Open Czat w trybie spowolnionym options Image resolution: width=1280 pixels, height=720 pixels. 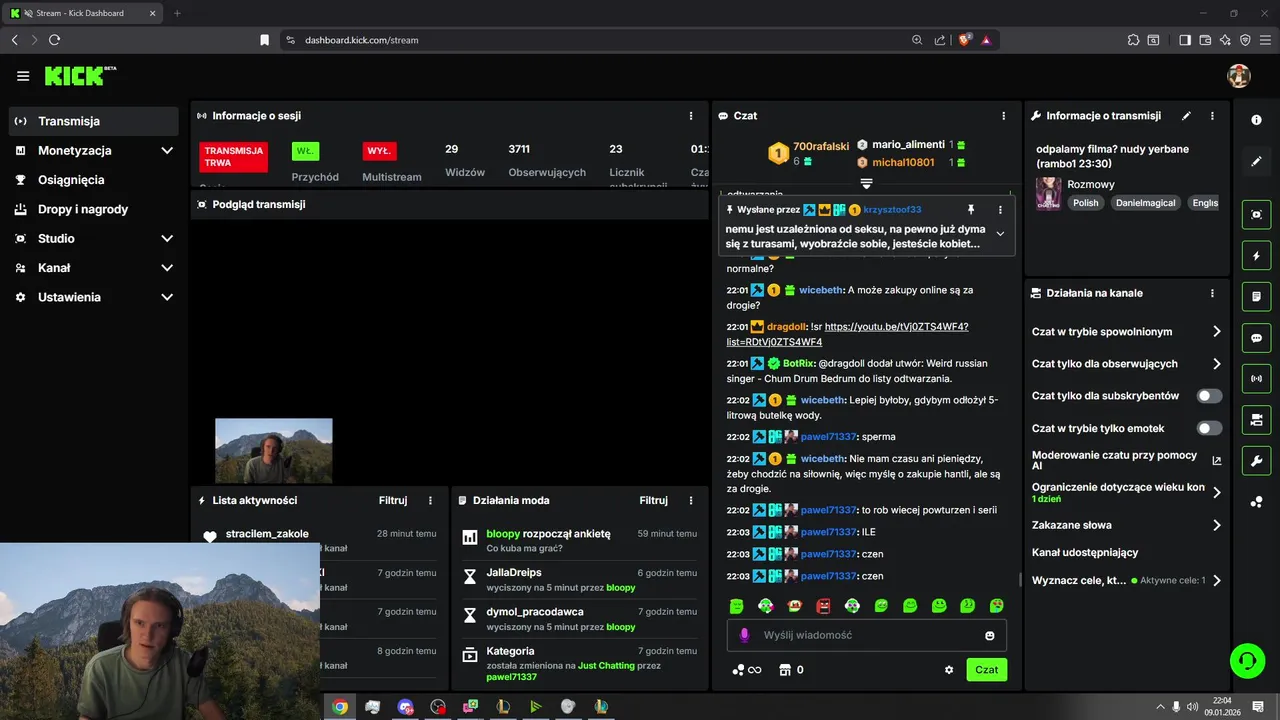pyautogui.click(x=1127, y=331)
